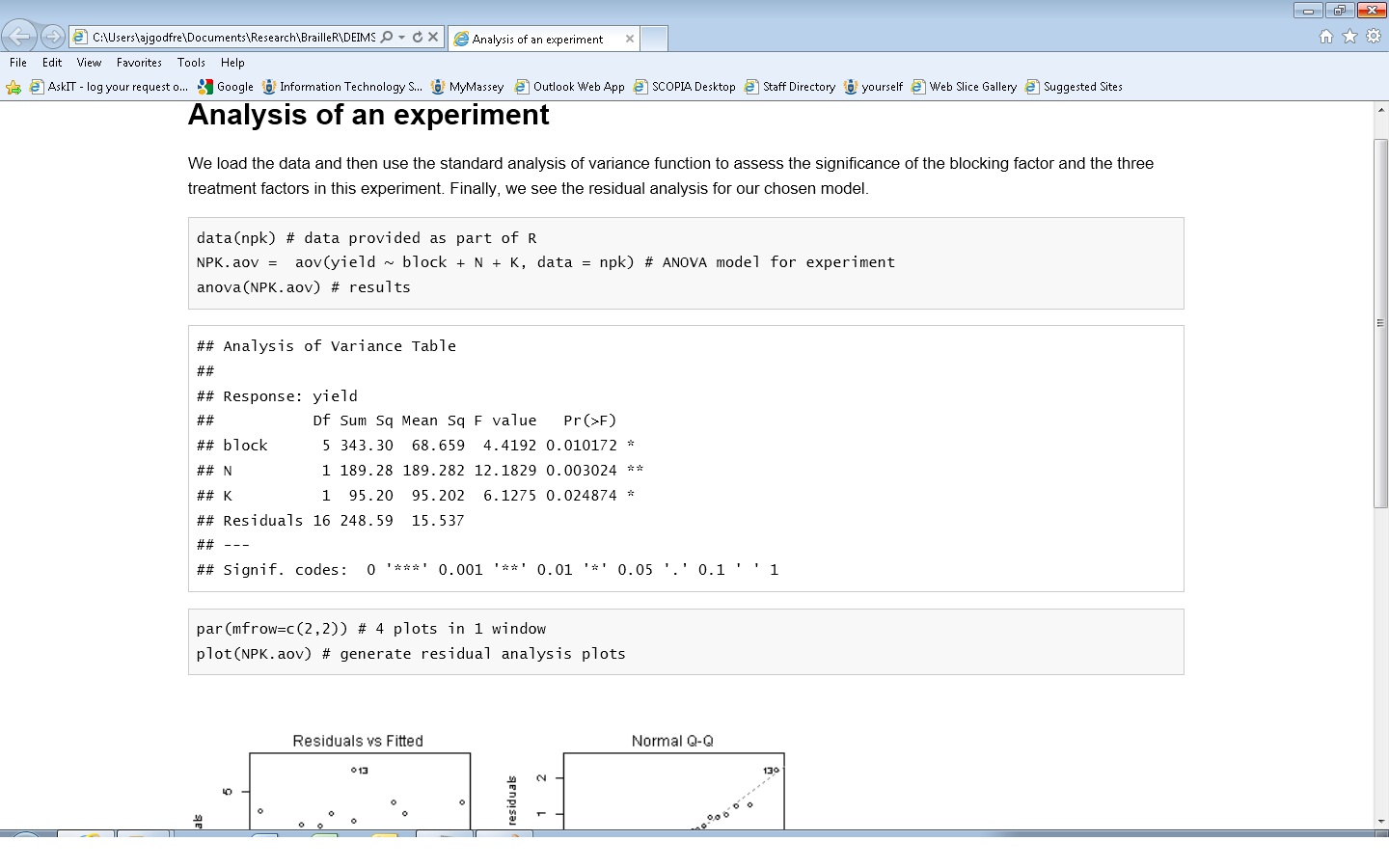Open the Web Slice Gallery bookmark

[x=964, y=87]
